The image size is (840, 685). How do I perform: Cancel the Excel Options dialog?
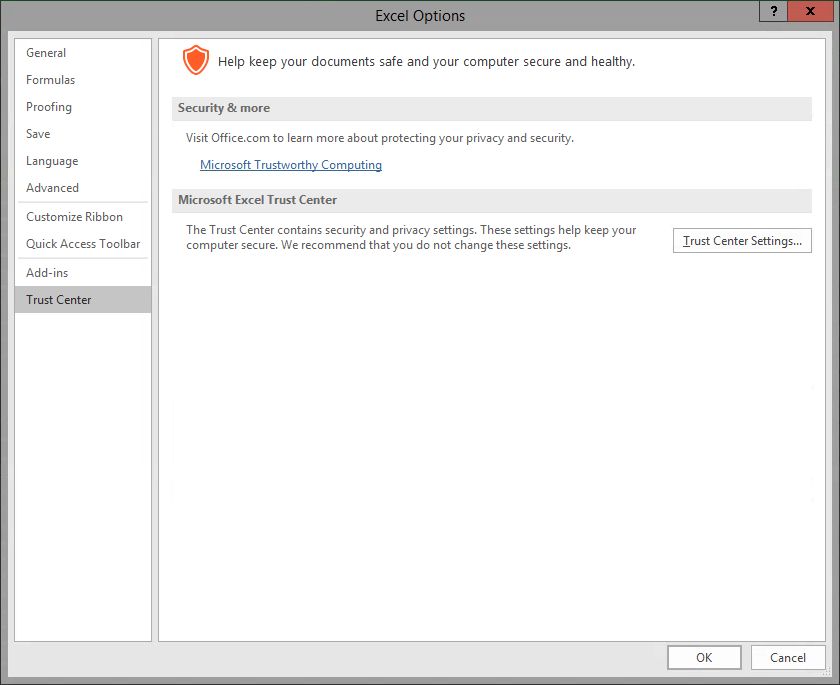pos(788,657)
